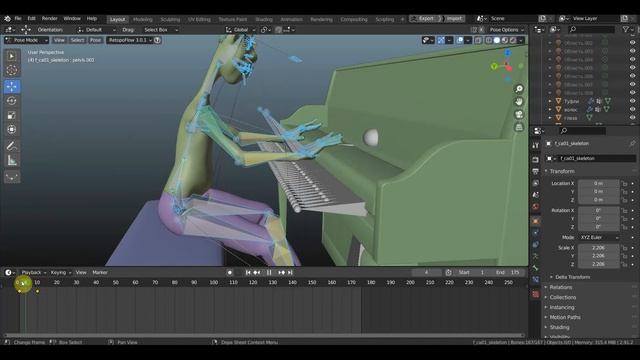Activate the Move tool
The height and width of the screenshot is (360, 640).
(x=12, y=87)
